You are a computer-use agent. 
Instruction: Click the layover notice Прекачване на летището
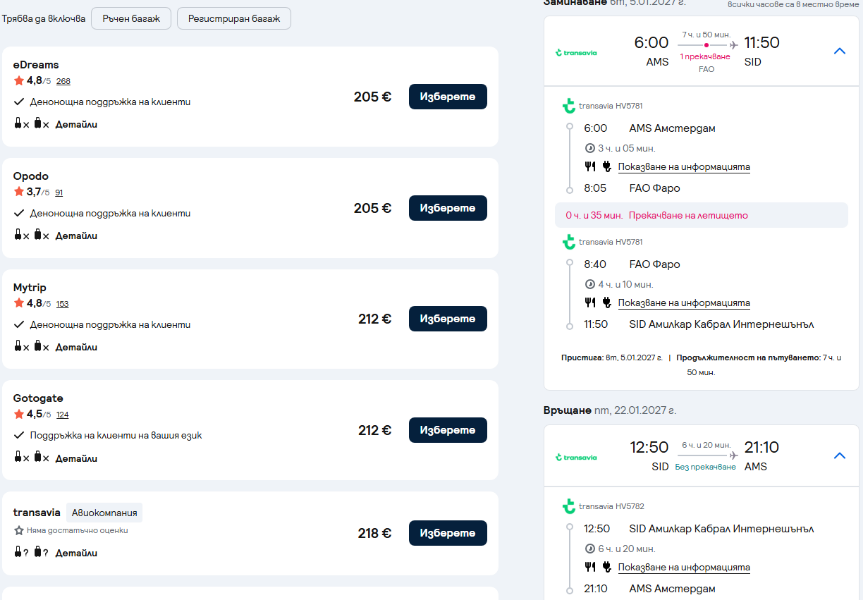[x=688, y=215]
